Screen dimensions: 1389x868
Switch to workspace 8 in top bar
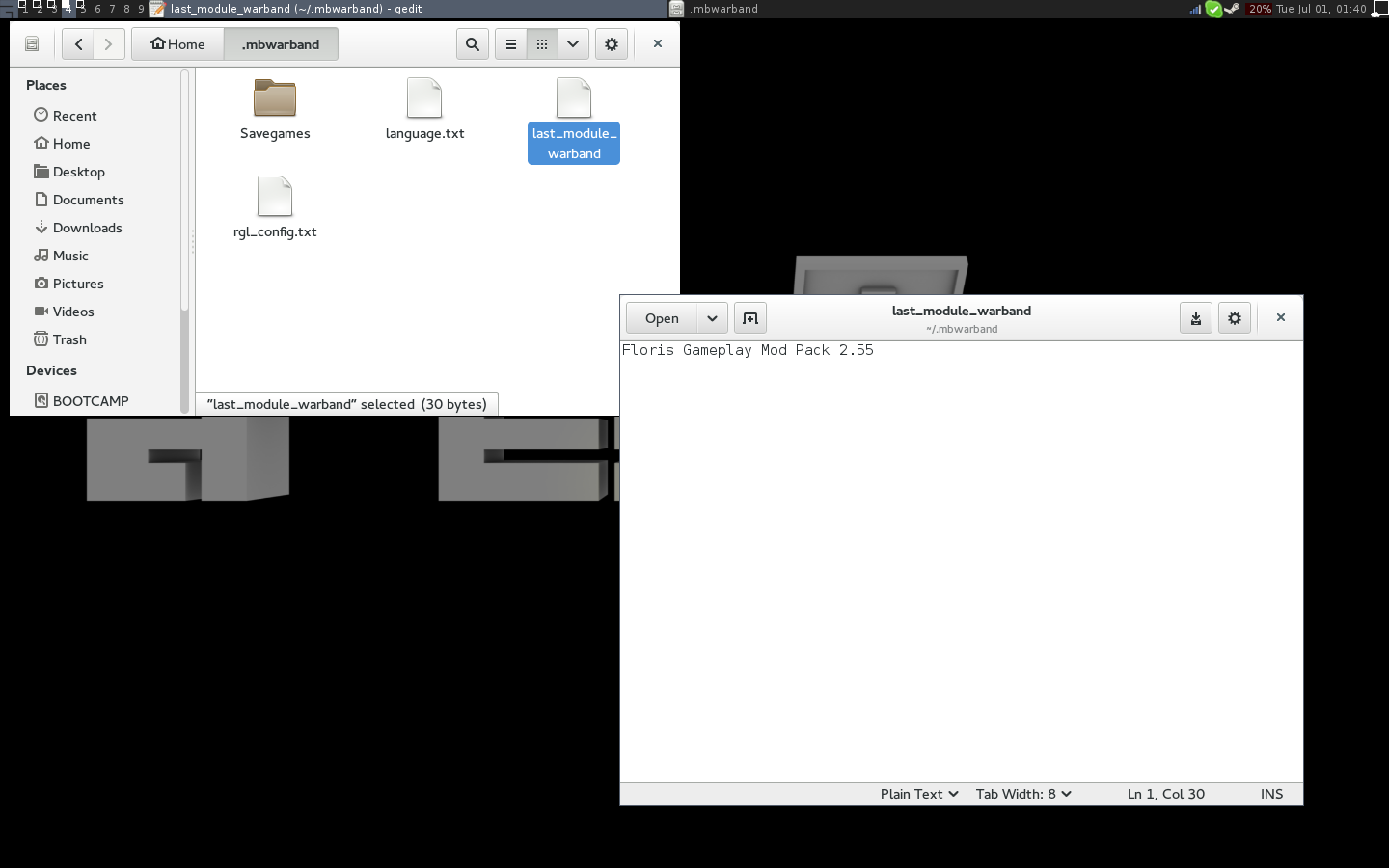[x=126, y=9]
